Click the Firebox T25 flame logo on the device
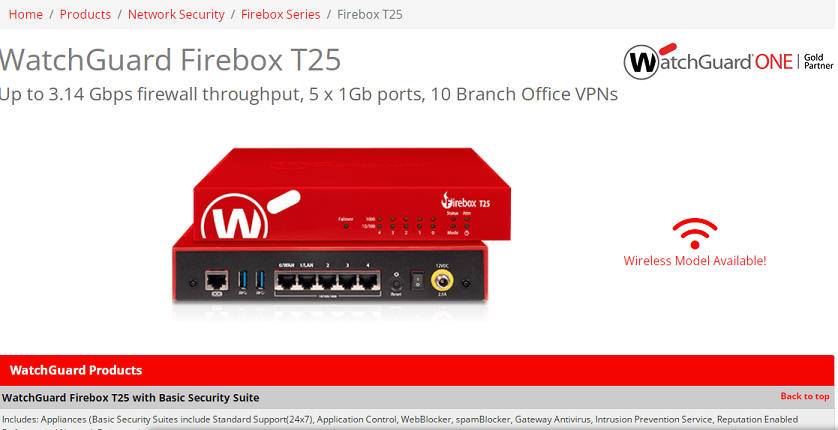This screenshot has height=430, width=838. pos(465,201)
